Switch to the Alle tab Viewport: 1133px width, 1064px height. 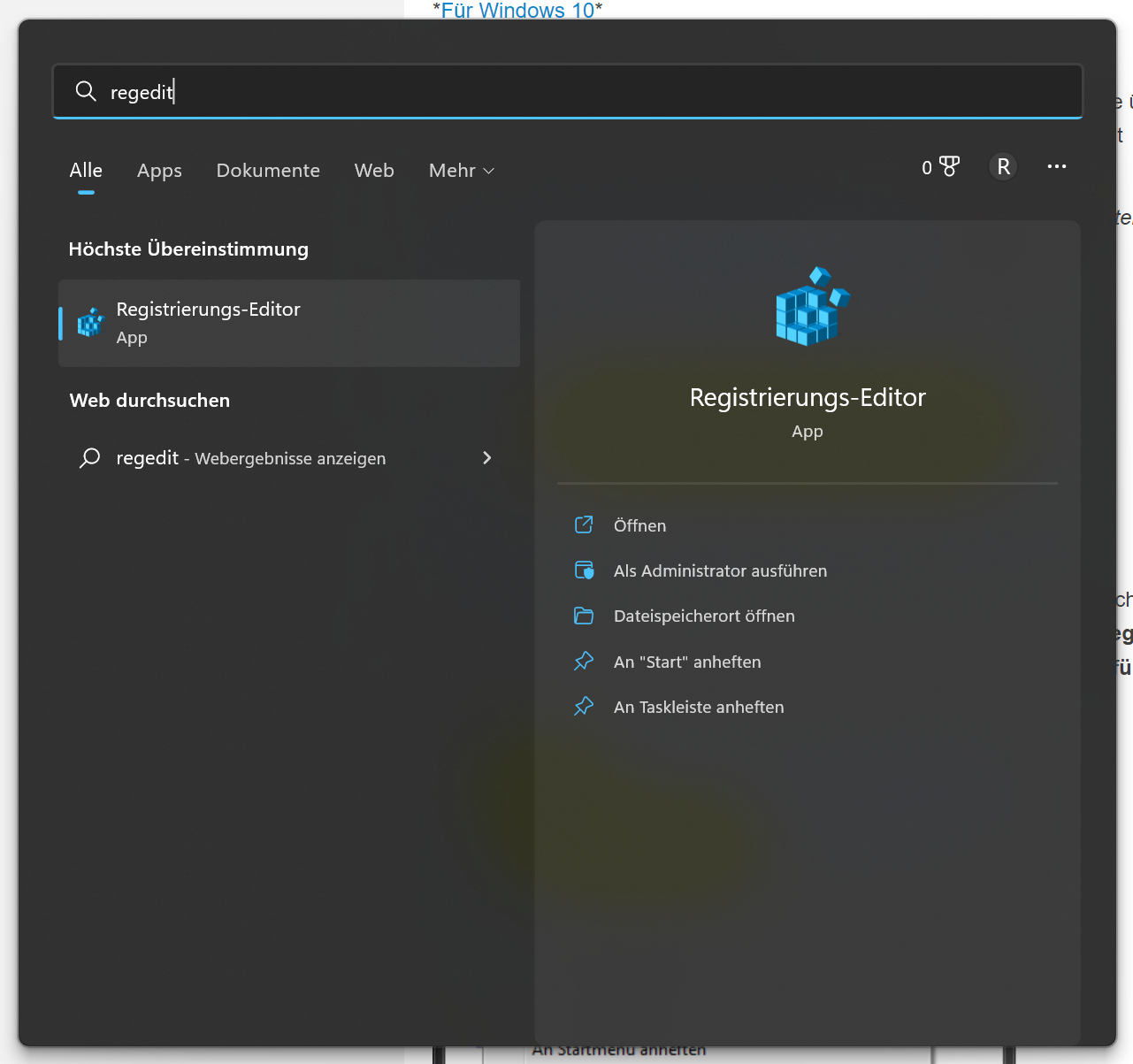[86, 170]
